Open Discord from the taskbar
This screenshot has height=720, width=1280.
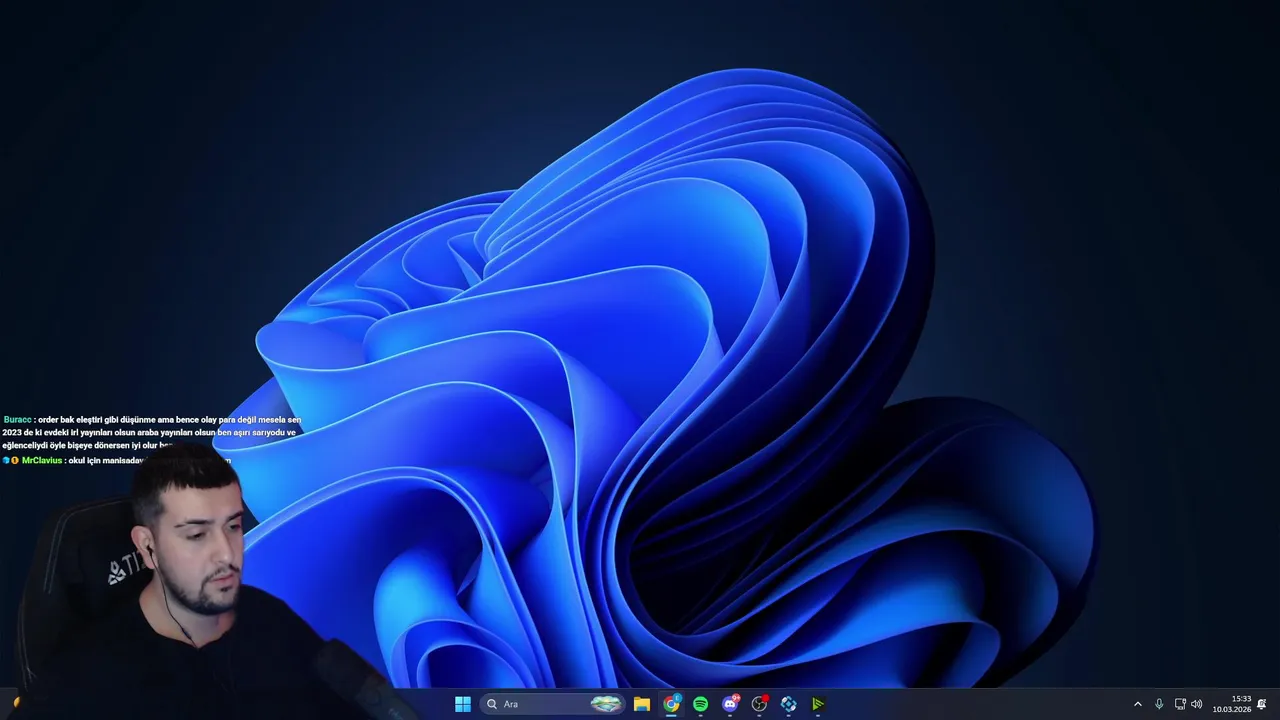[x=730, y=704]
